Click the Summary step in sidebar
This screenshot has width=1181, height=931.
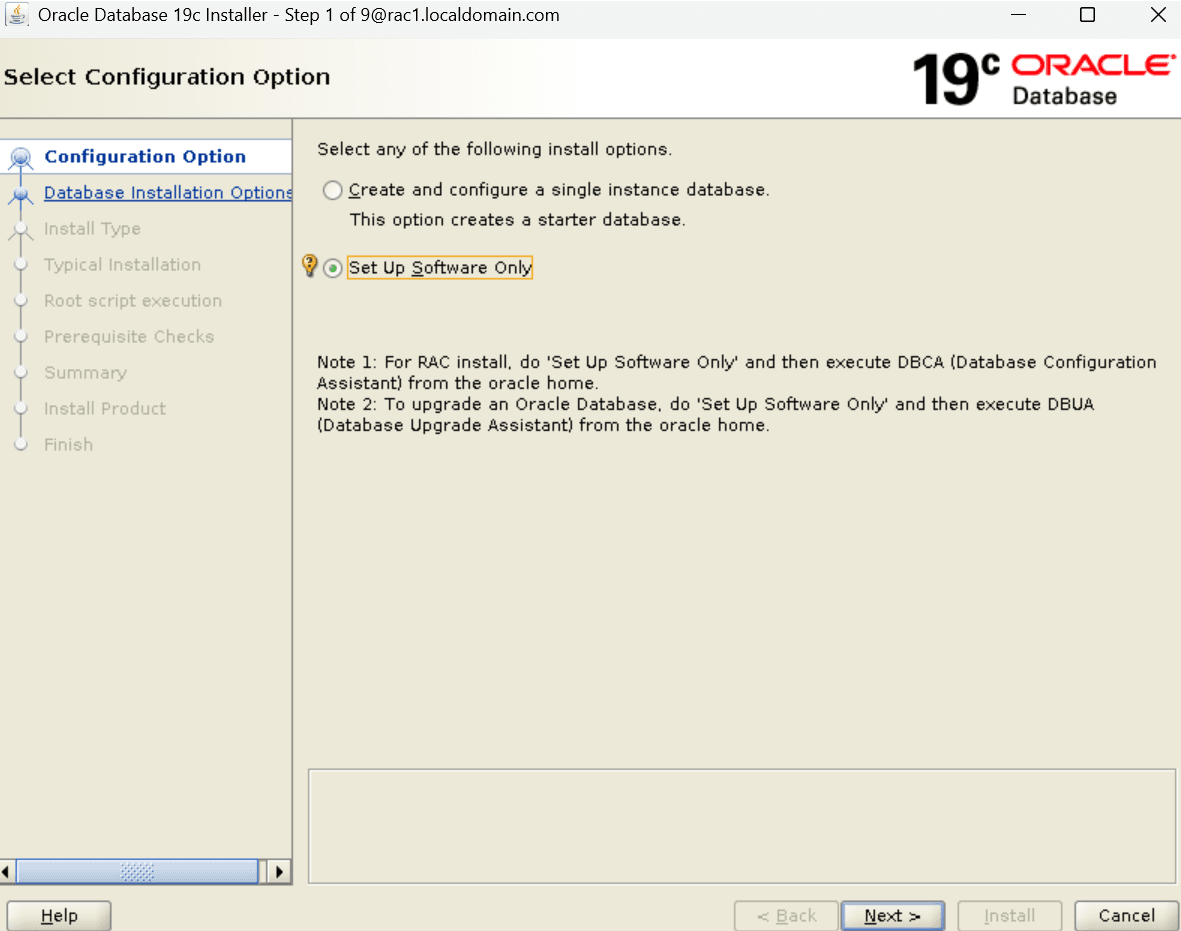pyautogui.click(x=85, y=373)
